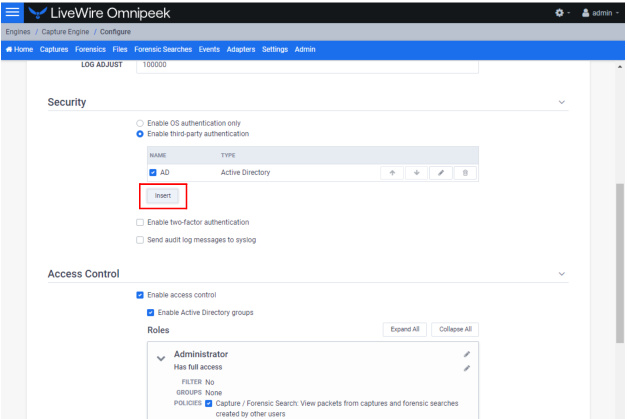Move the AD entry up

pyautogui.click(x=392, y=173)
